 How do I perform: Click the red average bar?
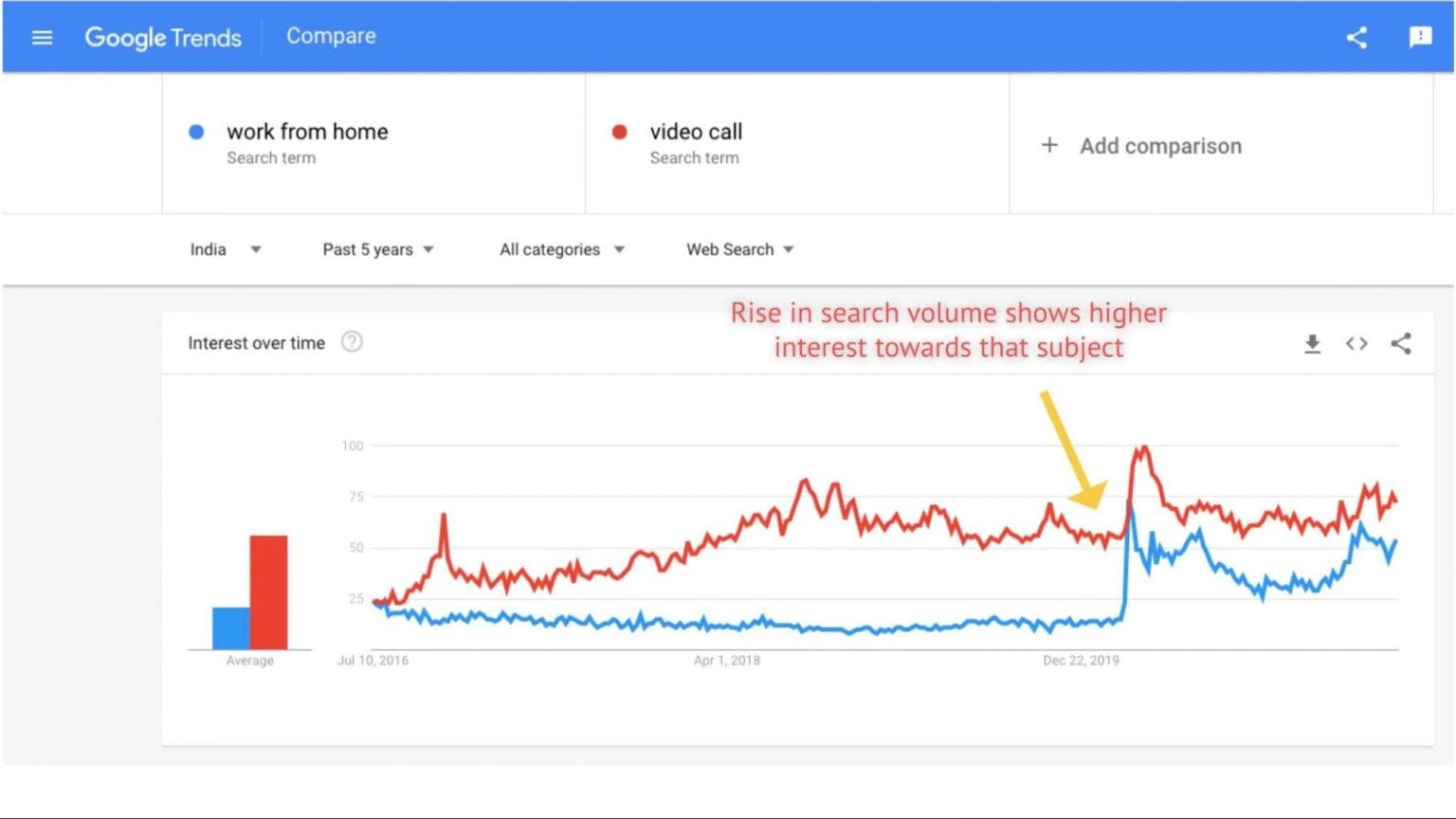point(268,591)
